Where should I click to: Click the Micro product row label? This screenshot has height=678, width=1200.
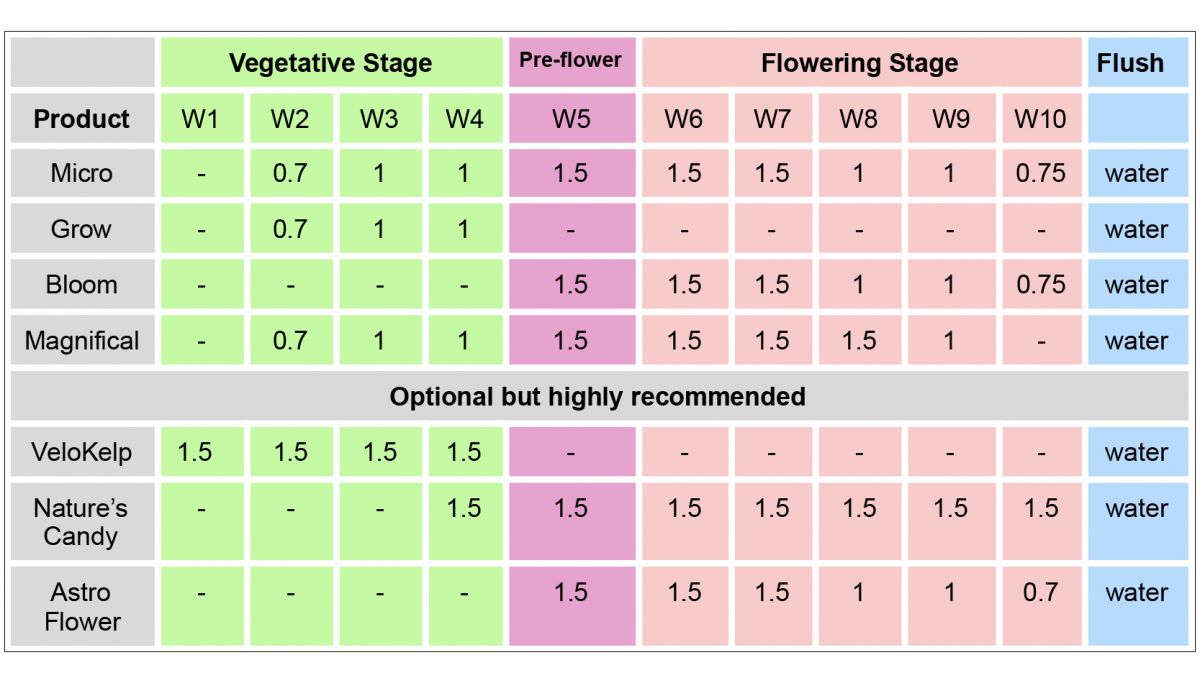pos(82,174)
